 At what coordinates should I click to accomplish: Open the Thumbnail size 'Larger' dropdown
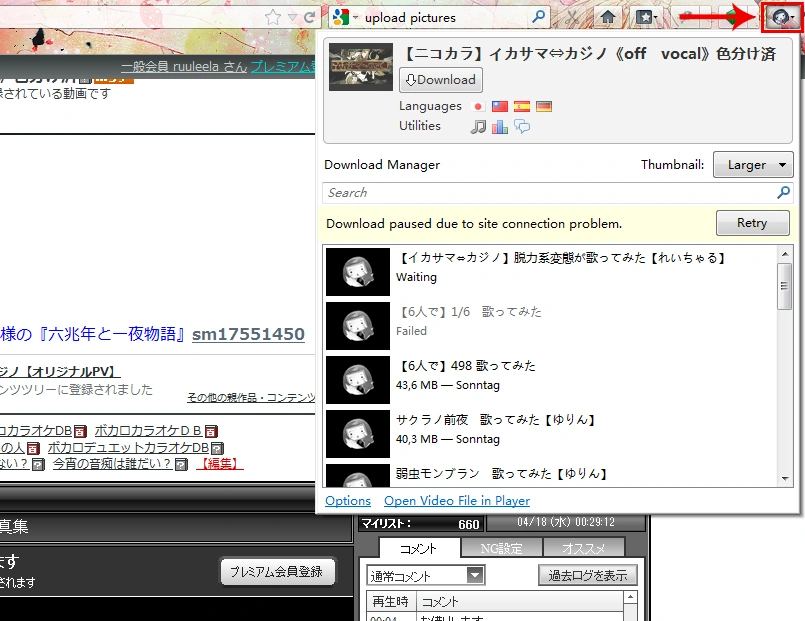click(753, 165)
